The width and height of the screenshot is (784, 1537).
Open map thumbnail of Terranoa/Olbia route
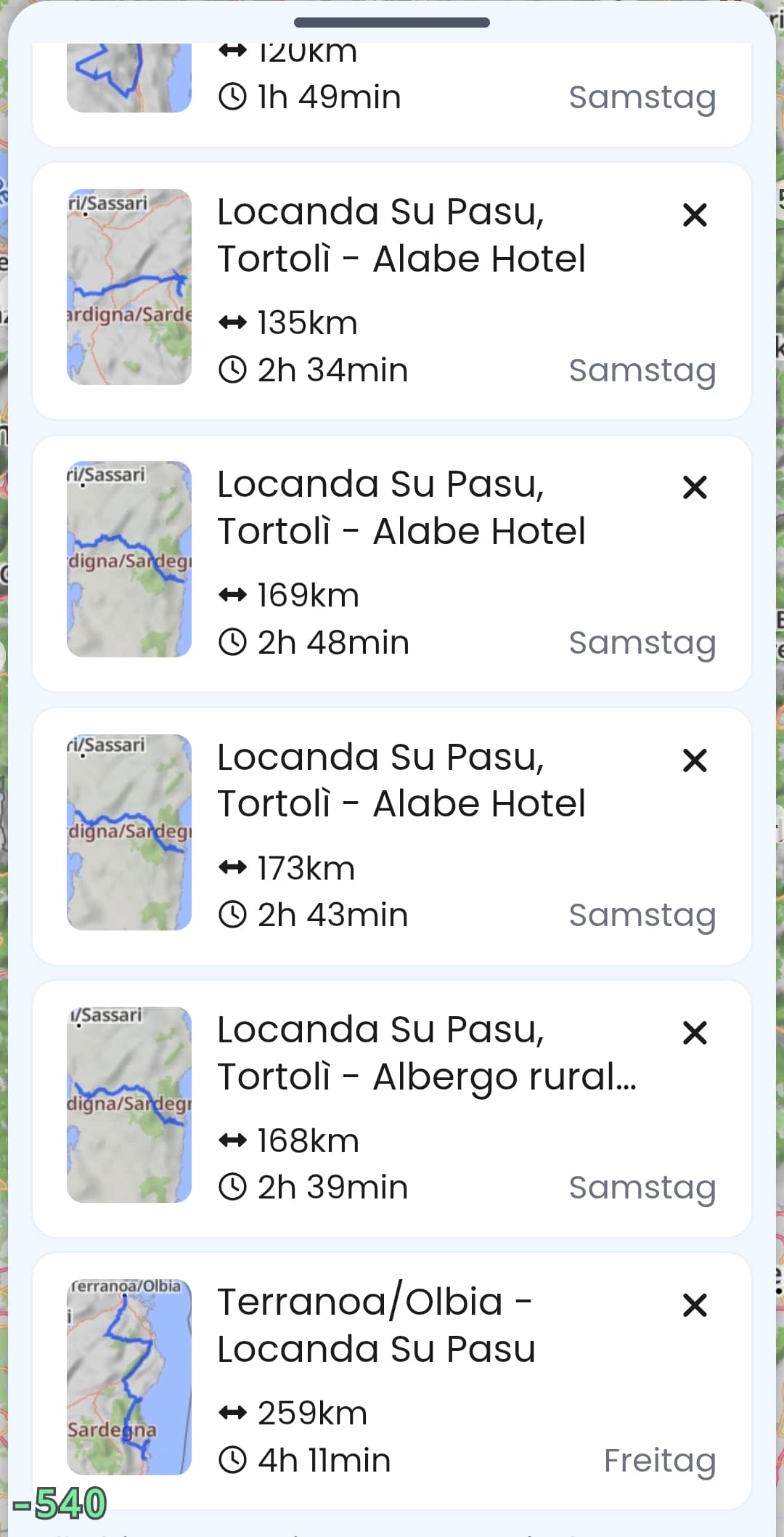pos(129,1377)
